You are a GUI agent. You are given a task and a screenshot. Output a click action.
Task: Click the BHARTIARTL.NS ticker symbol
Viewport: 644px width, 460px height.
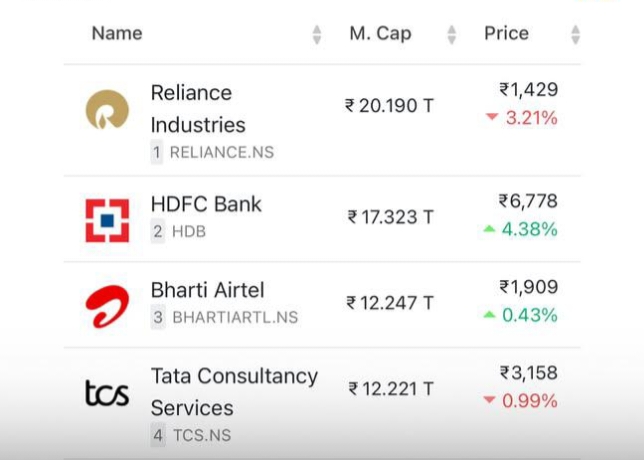[x=235, y=318]
